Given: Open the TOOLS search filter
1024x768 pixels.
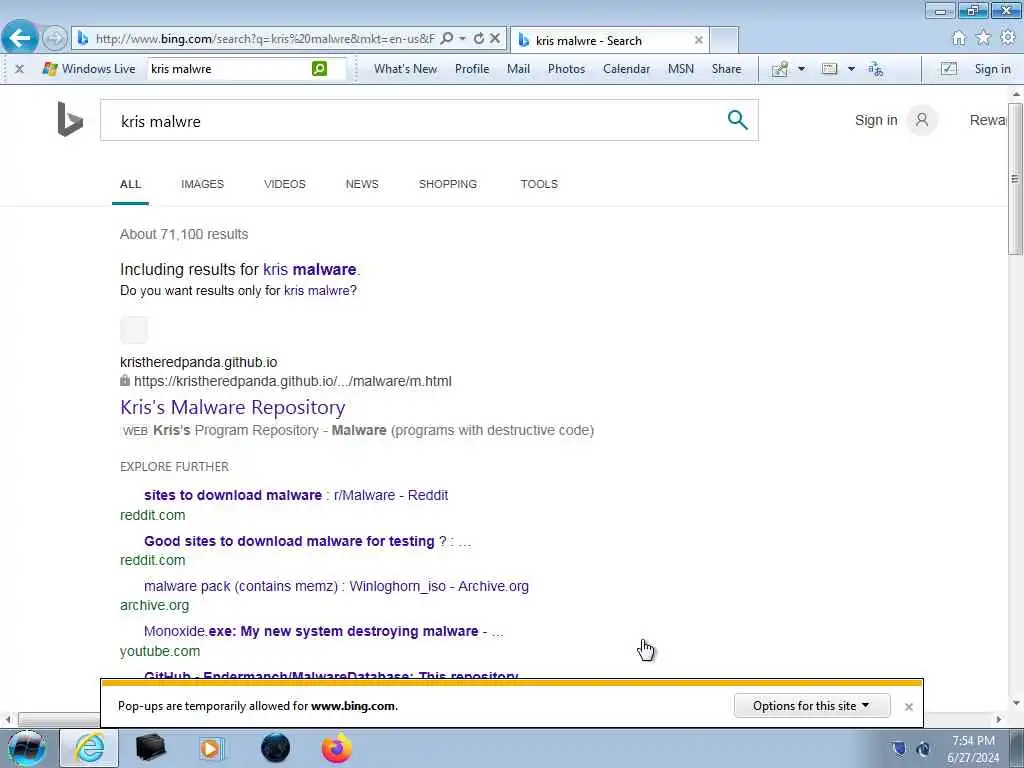Looking at the screenshot, I should tap(539, 184).
